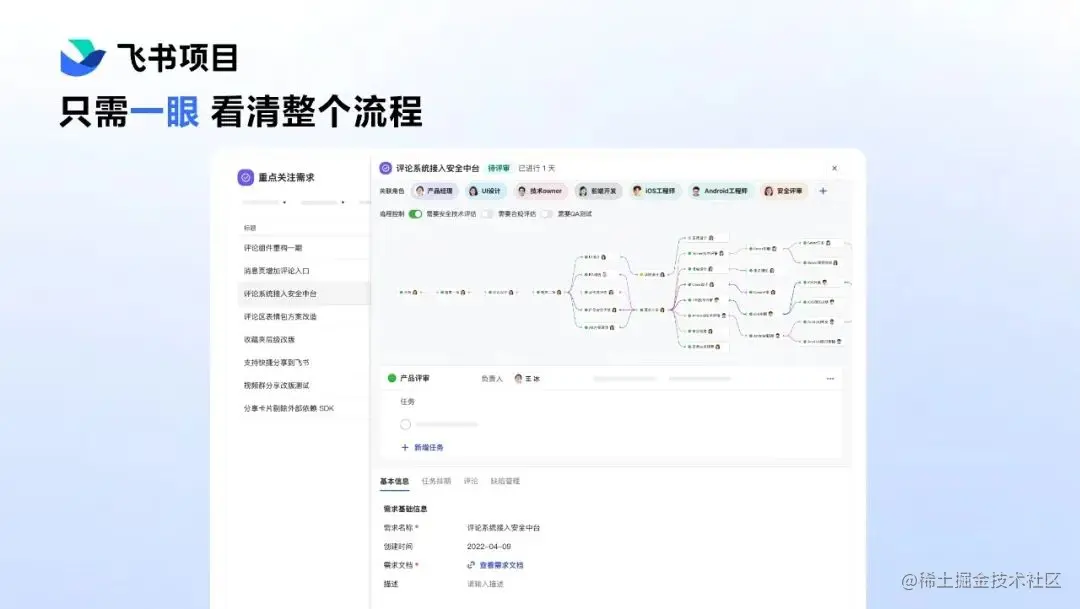
Task: Click the 飞书项目 logo icon
Action: (84, 57)
